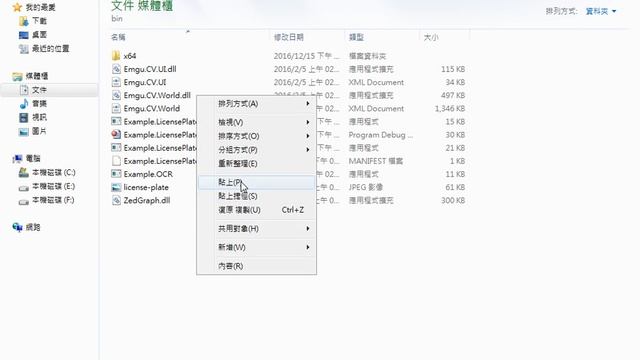Viewport: 640px width, 360px height.
Task: Click the Desktop icon in sidebar
Action: click(x=24, y=35)
